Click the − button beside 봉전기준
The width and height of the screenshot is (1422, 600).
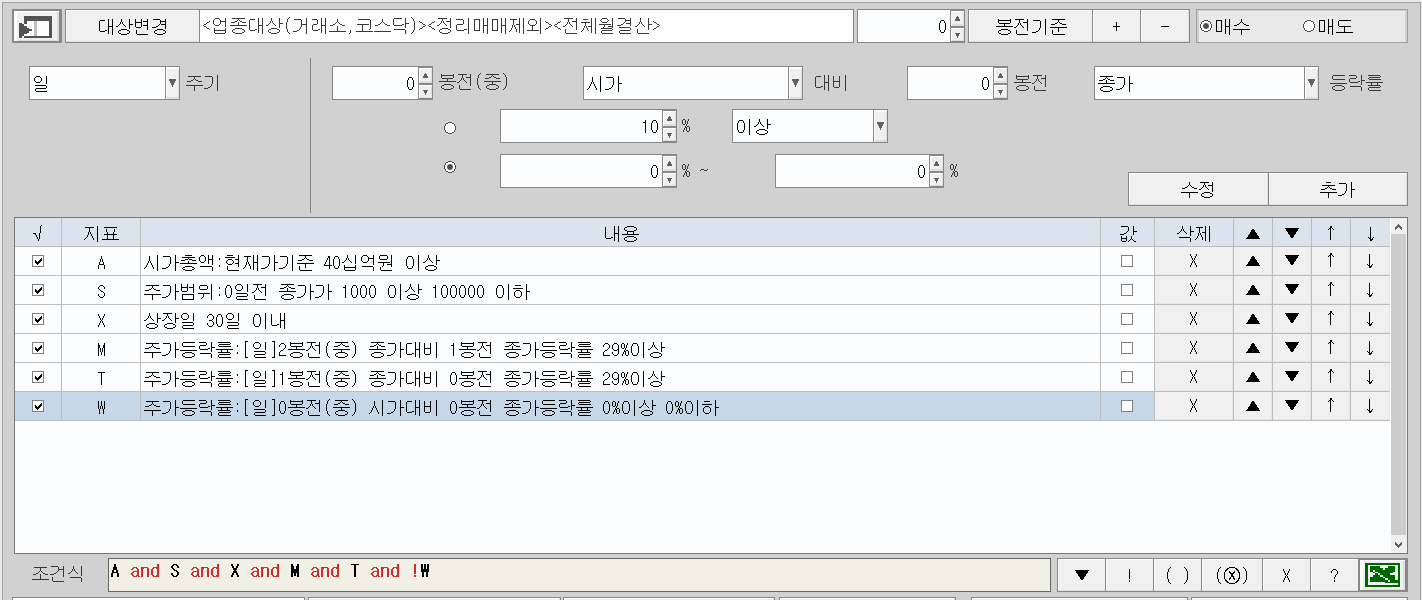pyautogui.click(x=1165, y=27)
